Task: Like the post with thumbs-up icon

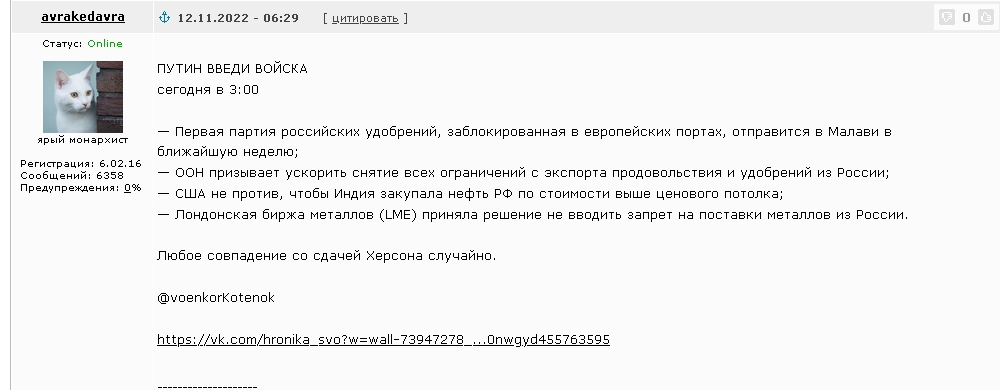Action: click(986, 17)
